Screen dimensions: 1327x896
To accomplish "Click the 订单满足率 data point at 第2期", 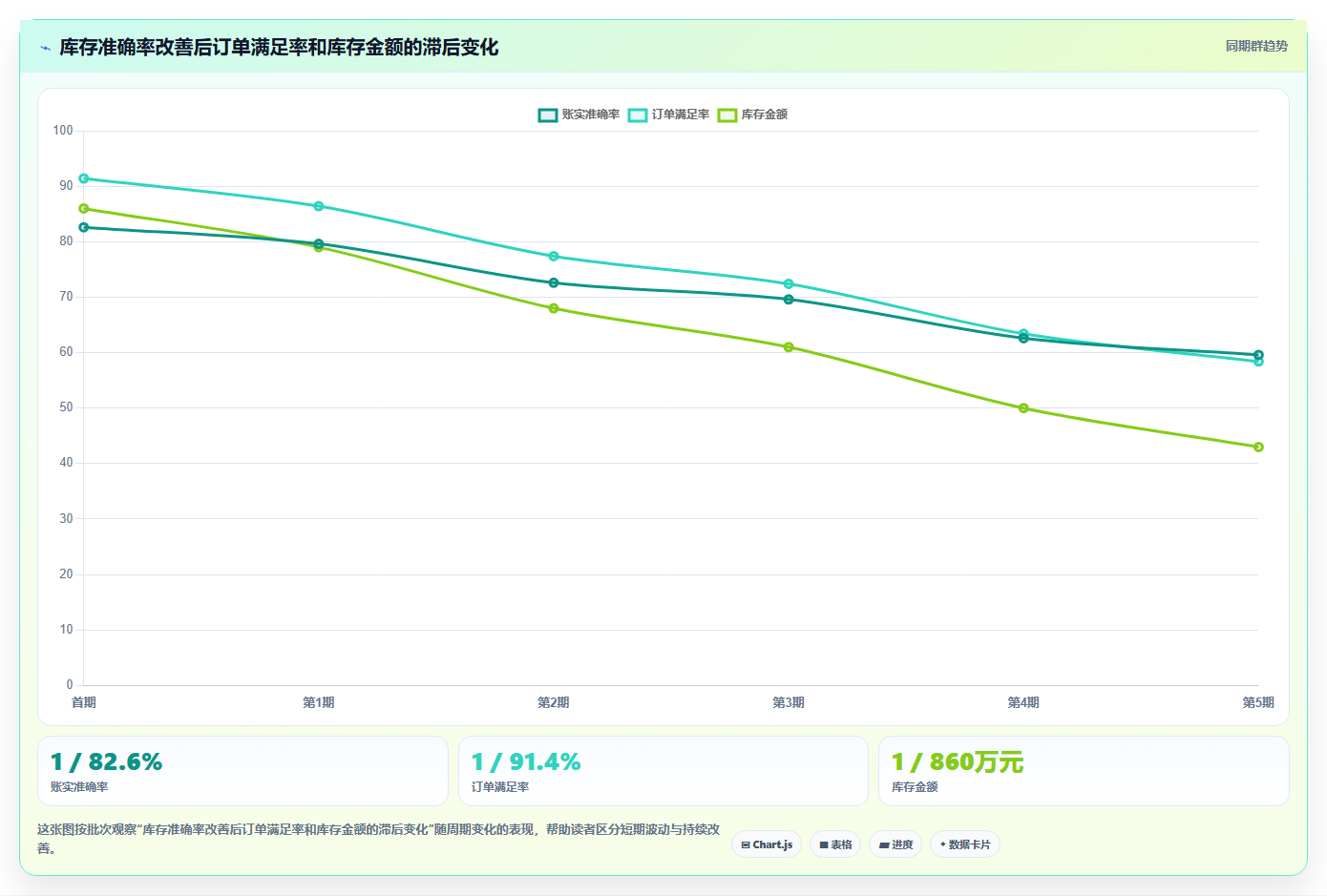I will pyautogui.click(x=554, y=257).
